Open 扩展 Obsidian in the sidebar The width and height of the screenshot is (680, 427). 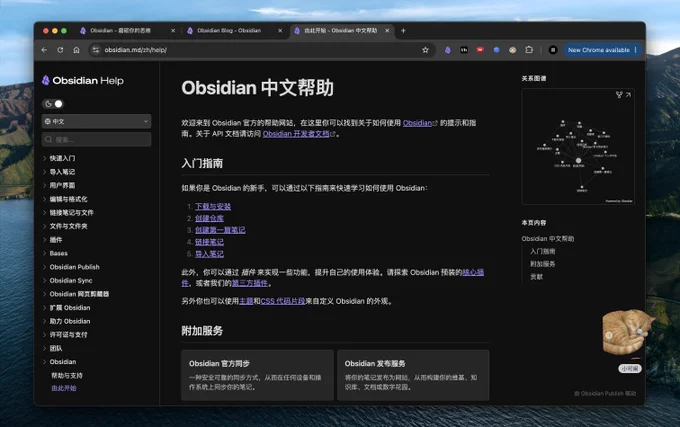tap(70, 308)
